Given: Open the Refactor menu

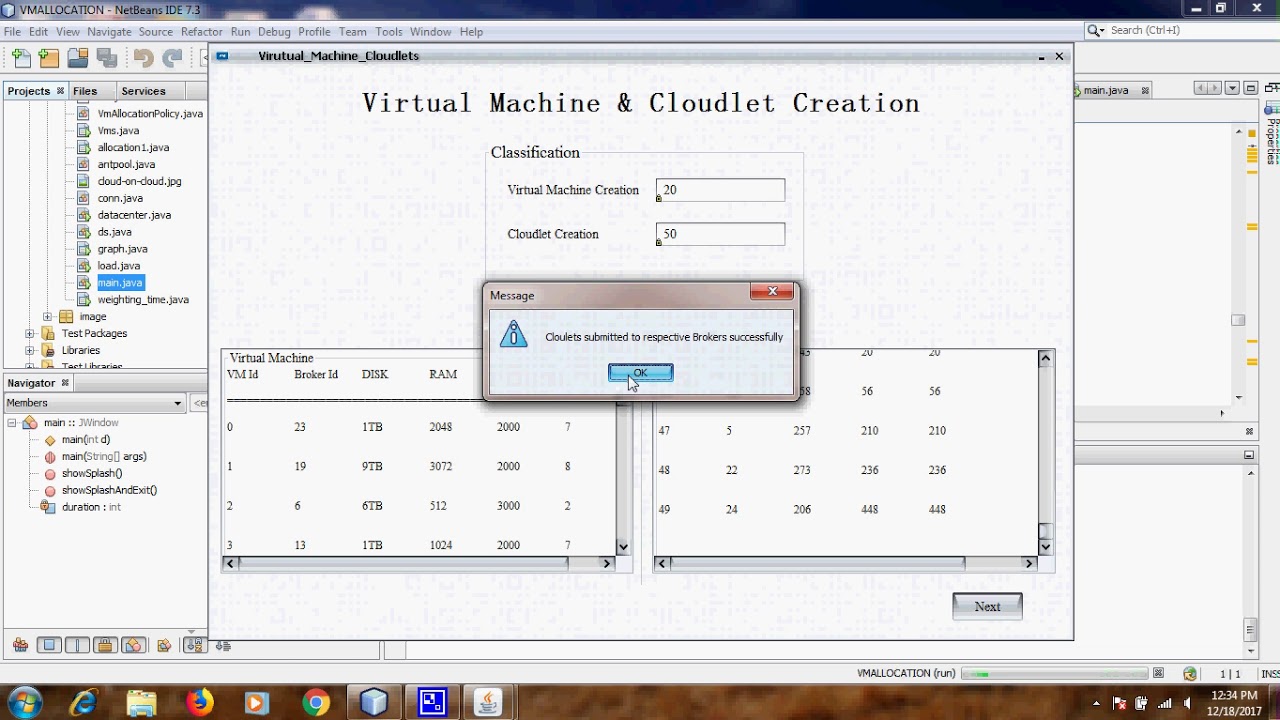Looking at the screenshot, I should (201, 32).
